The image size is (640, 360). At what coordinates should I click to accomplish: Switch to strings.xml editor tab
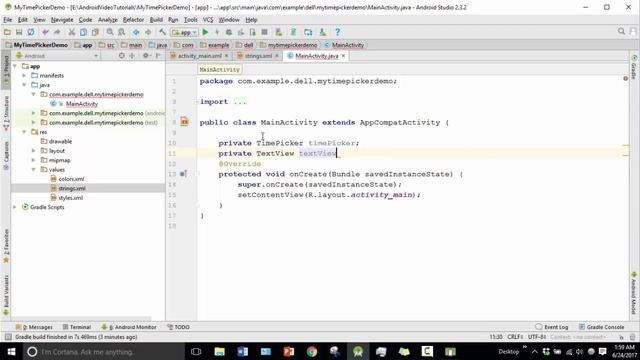tap(258, 56)
